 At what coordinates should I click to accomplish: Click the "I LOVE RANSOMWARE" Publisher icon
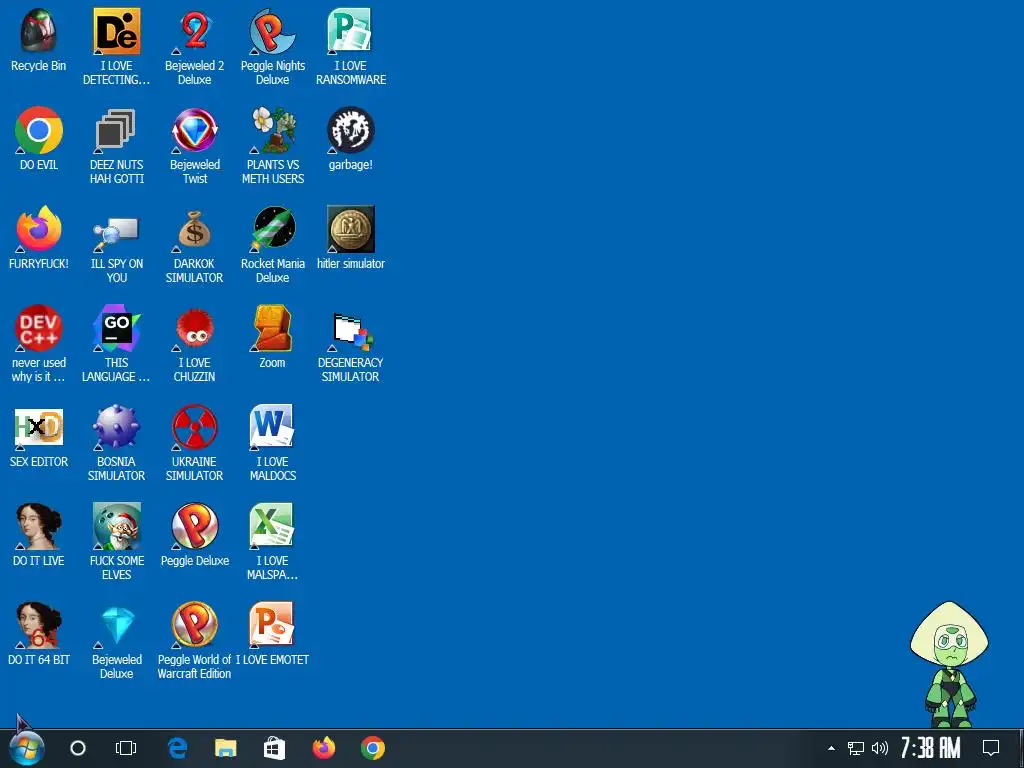351,31
